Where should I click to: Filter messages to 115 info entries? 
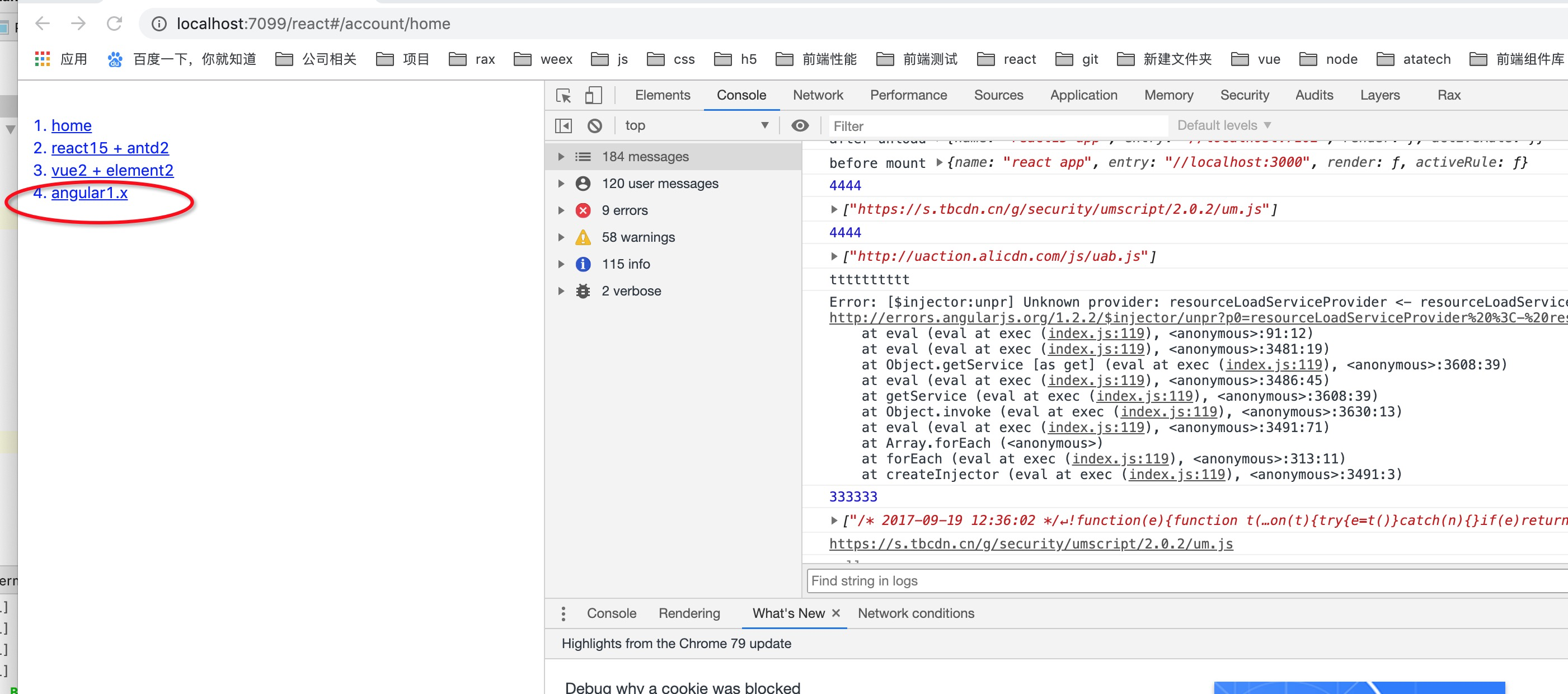(626, 264)
